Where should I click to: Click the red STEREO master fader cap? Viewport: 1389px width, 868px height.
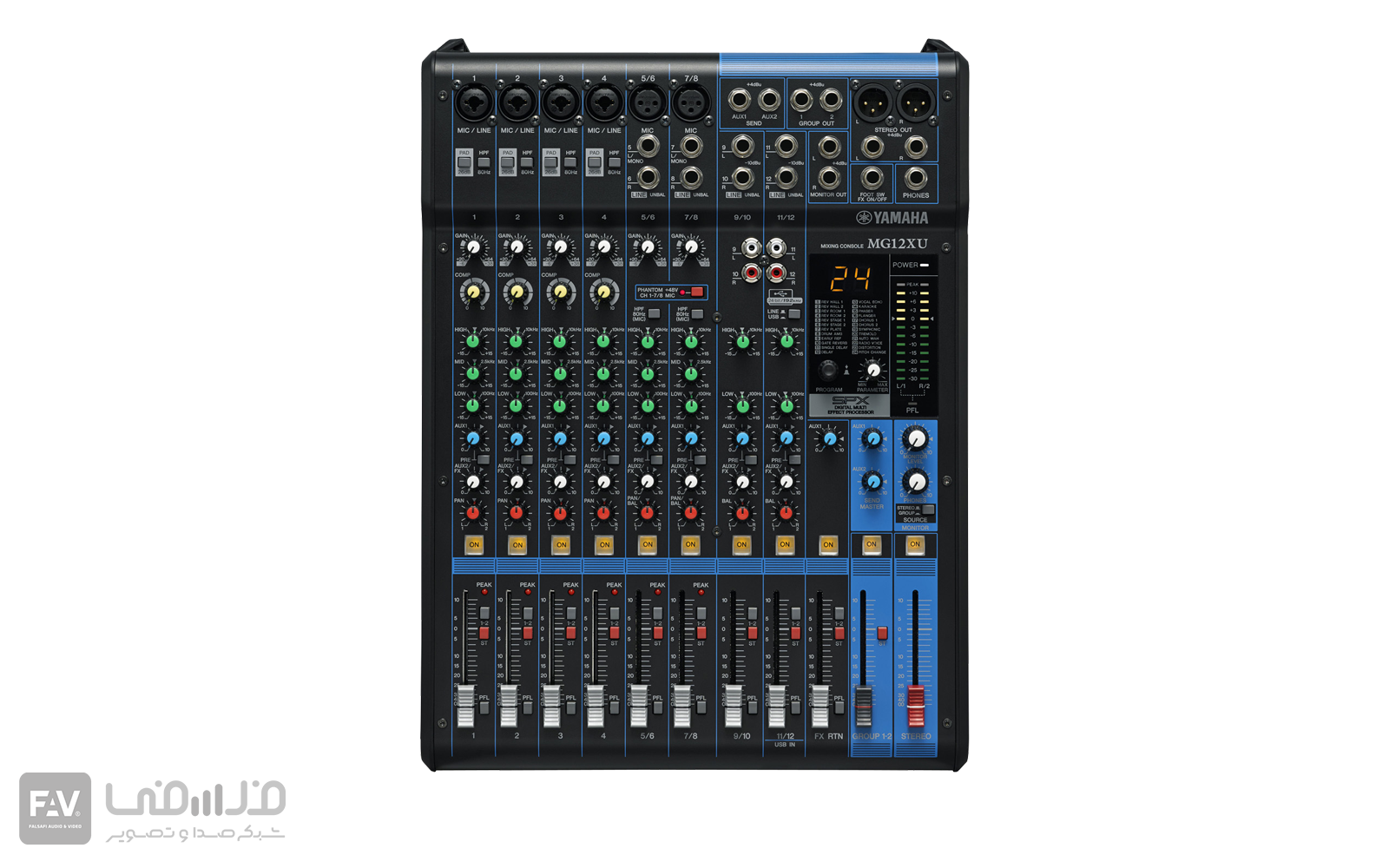[916, 706]
